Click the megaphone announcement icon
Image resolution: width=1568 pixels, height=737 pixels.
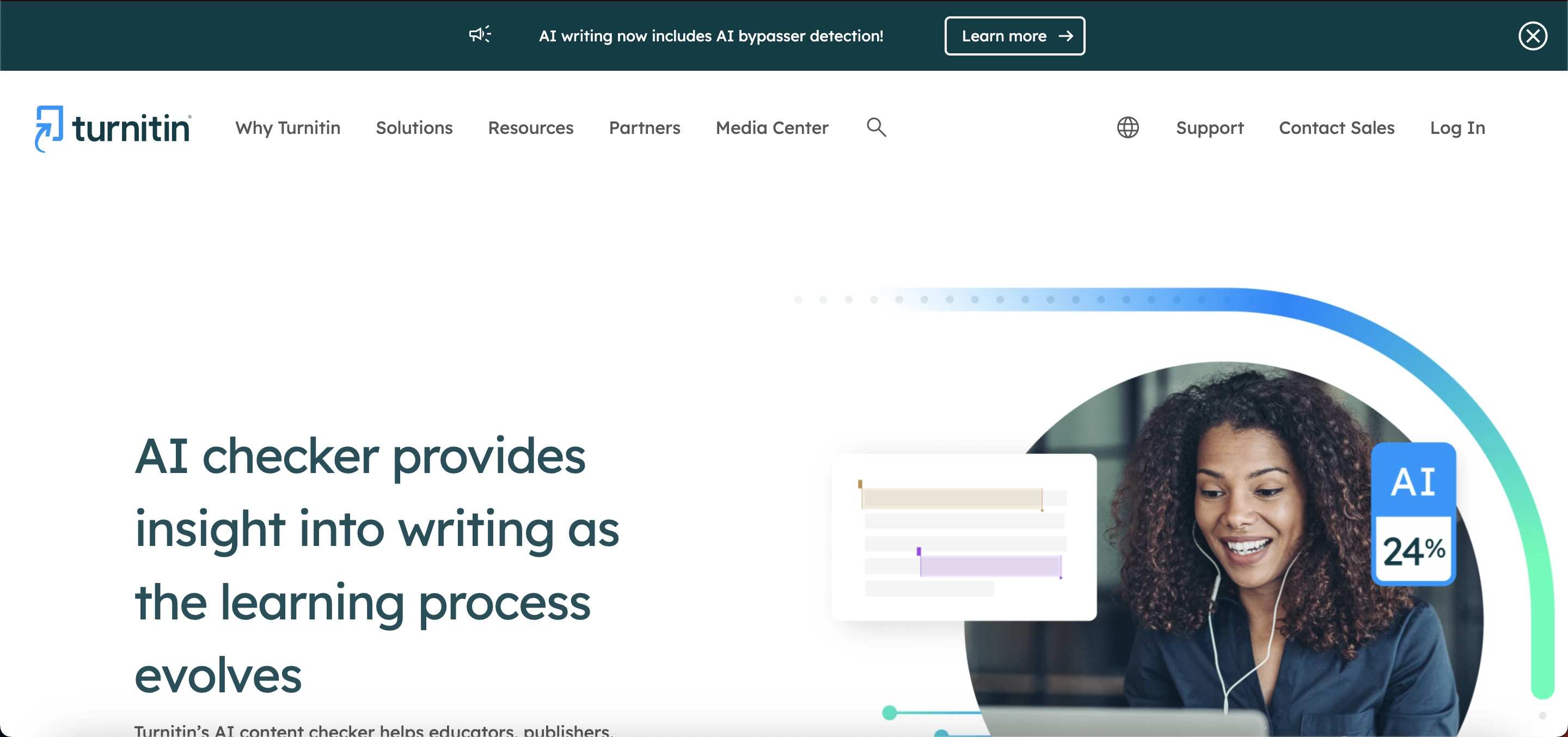(x=480, y=35)
